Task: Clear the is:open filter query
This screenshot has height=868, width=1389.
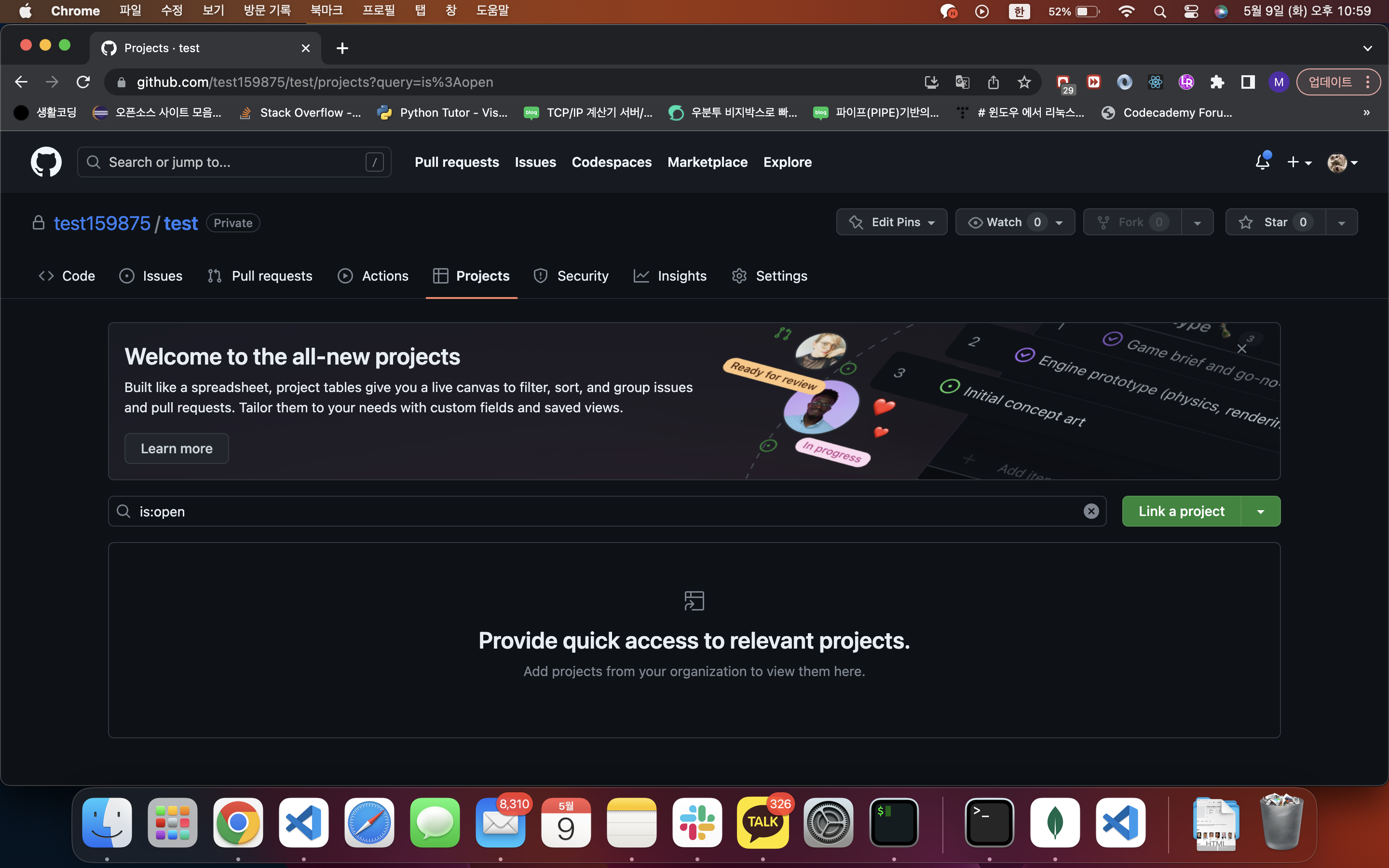Action: click(x=1090, y=511)
